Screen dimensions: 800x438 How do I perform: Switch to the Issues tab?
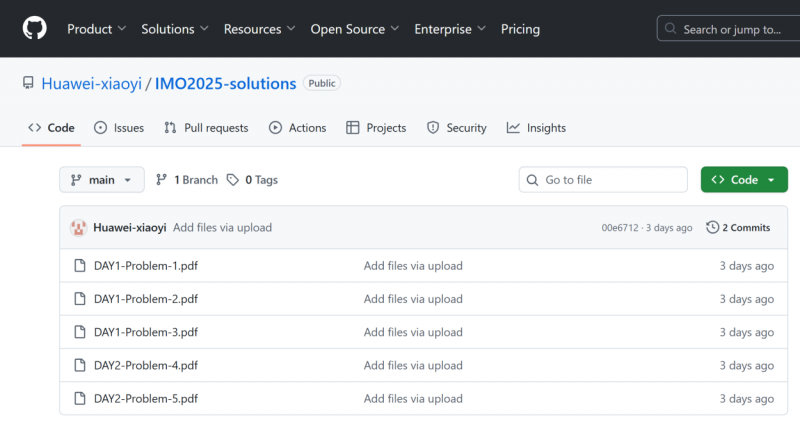click(x=119, y=128)
